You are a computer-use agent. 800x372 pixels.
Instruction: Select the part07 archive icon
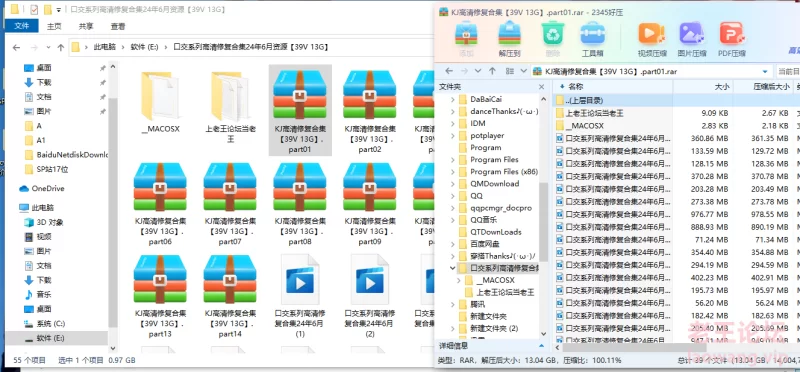point(230,187)
